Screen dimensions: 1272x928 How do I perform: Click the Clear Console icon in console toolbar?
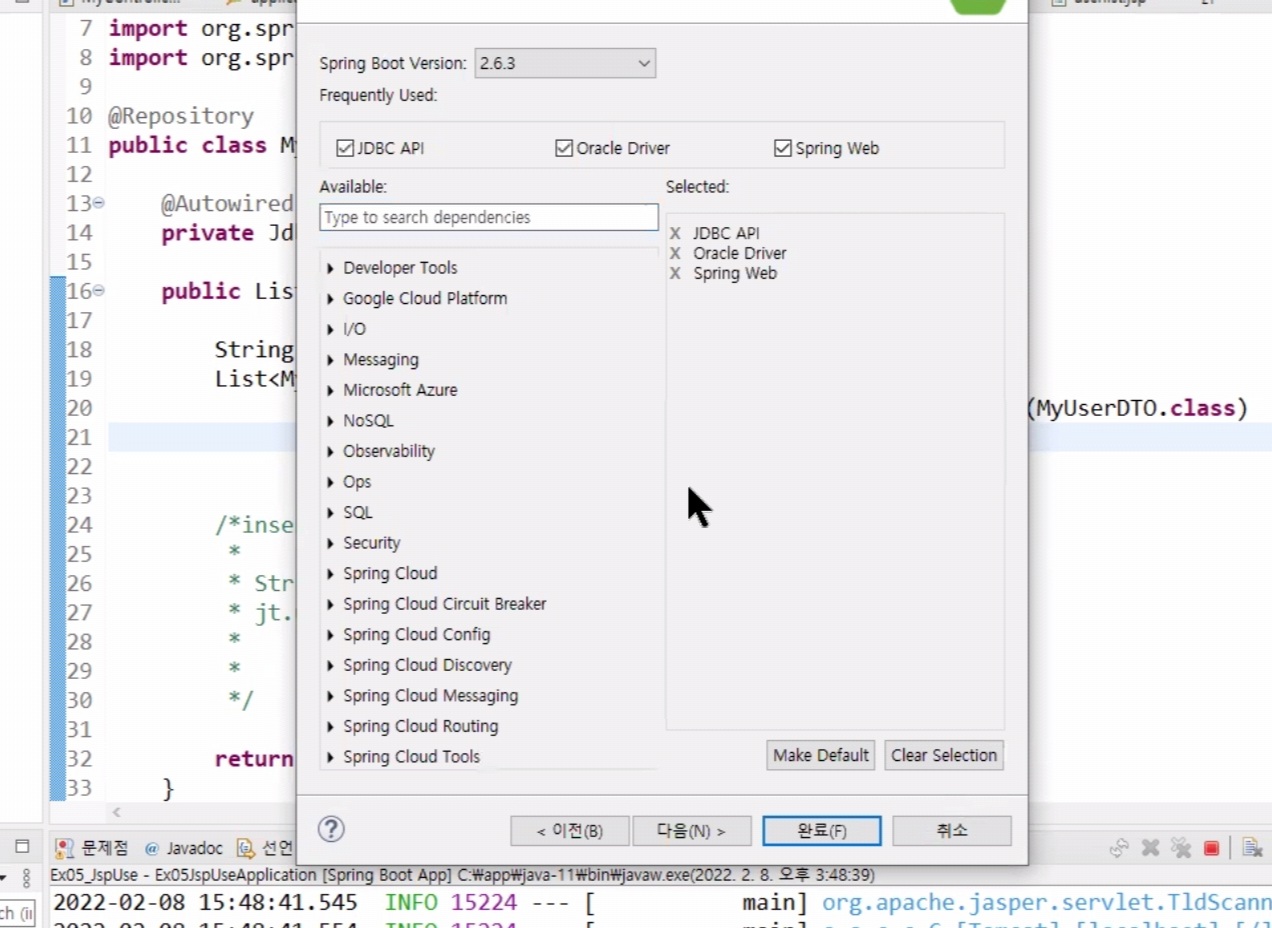coord(1252,848)
